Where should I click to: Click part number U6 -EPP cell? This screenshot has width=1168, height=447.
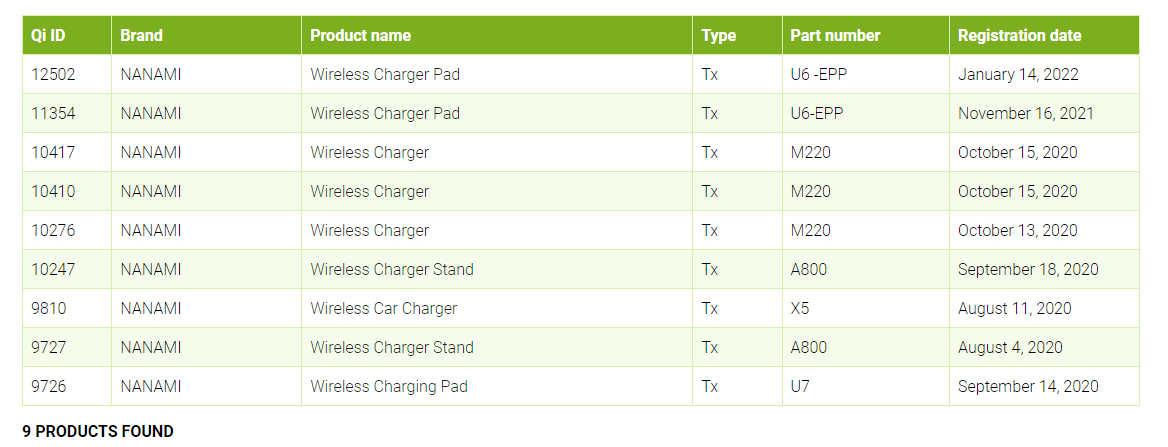(819, 74)
